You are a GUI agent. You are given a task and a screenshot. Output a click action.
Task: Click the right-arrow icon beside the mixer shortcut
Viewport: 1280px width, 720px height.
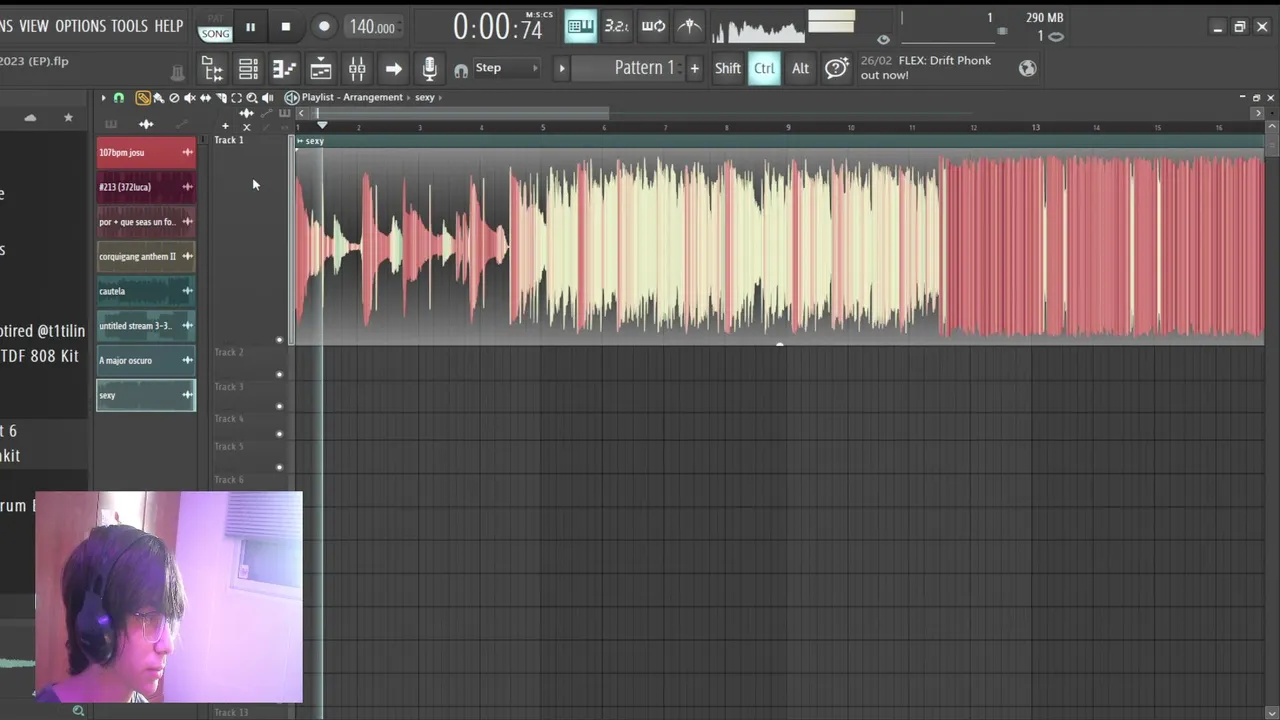tap(393, 69)
